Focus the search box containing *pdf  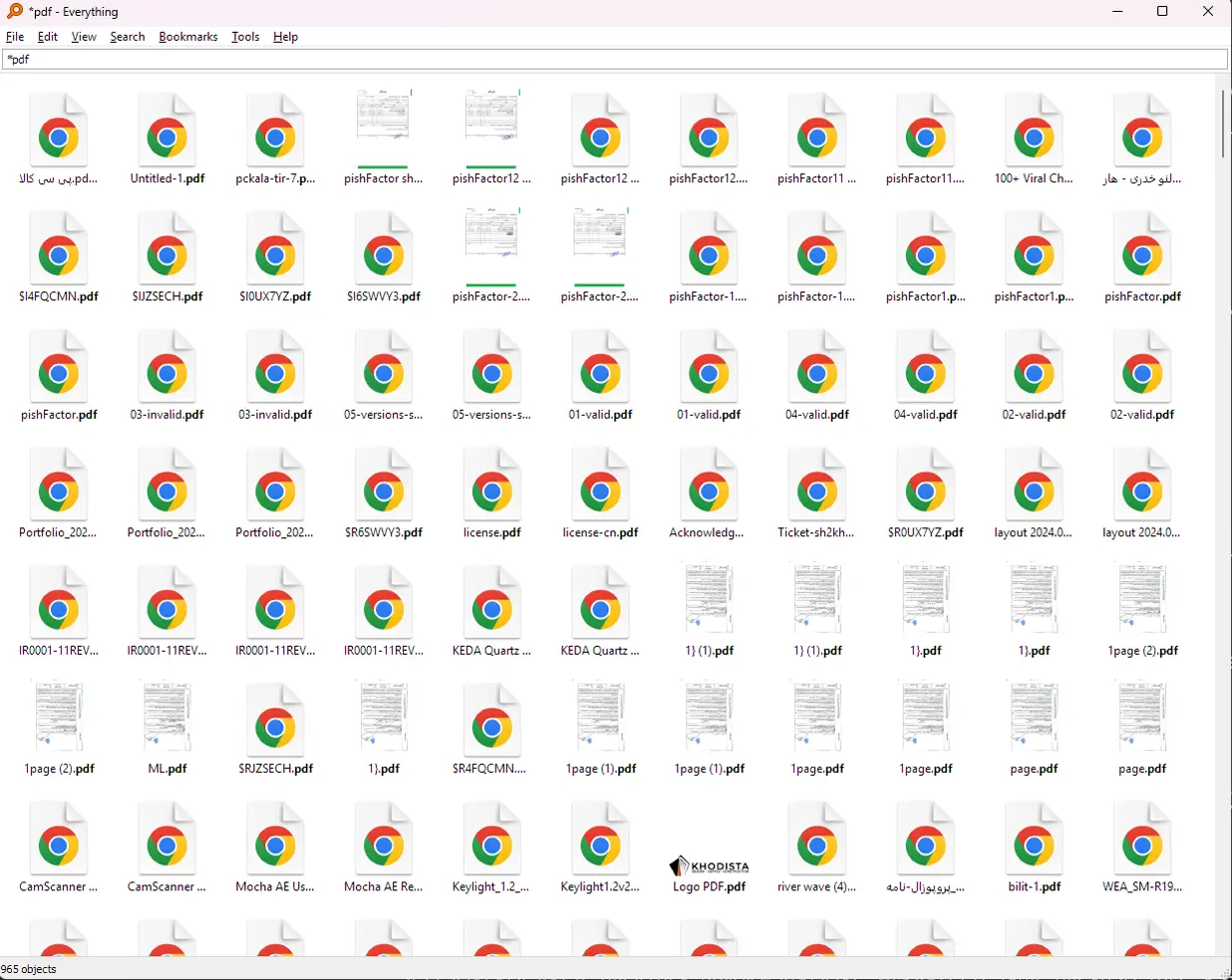pos(615,60)
